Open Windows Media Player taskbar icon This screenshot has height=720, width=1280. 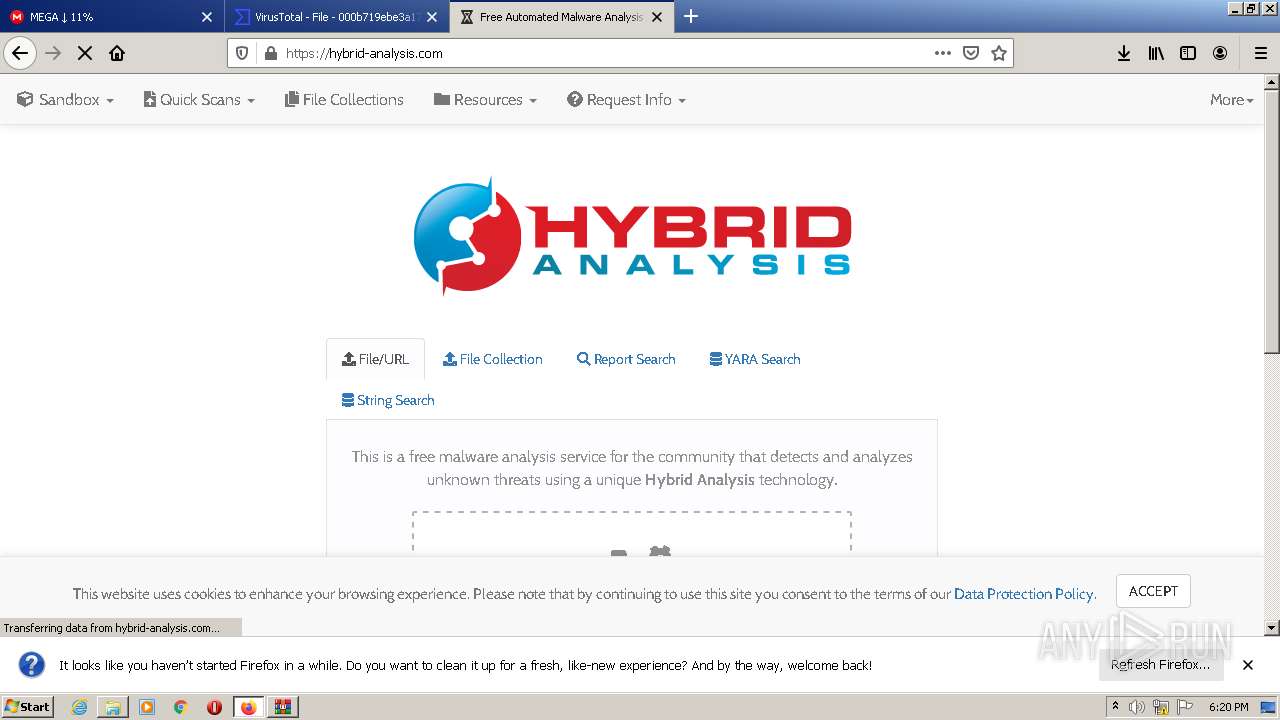coord(147,707)
